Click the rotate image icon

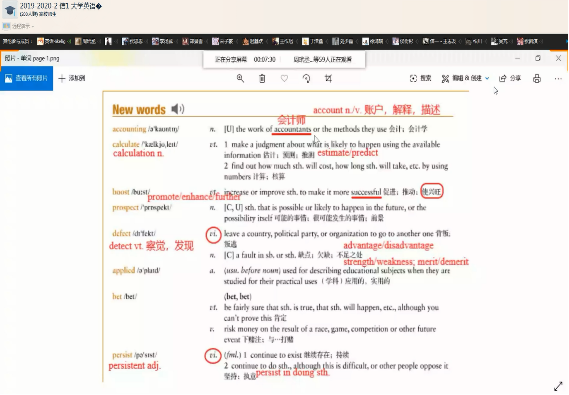point(307,78)
